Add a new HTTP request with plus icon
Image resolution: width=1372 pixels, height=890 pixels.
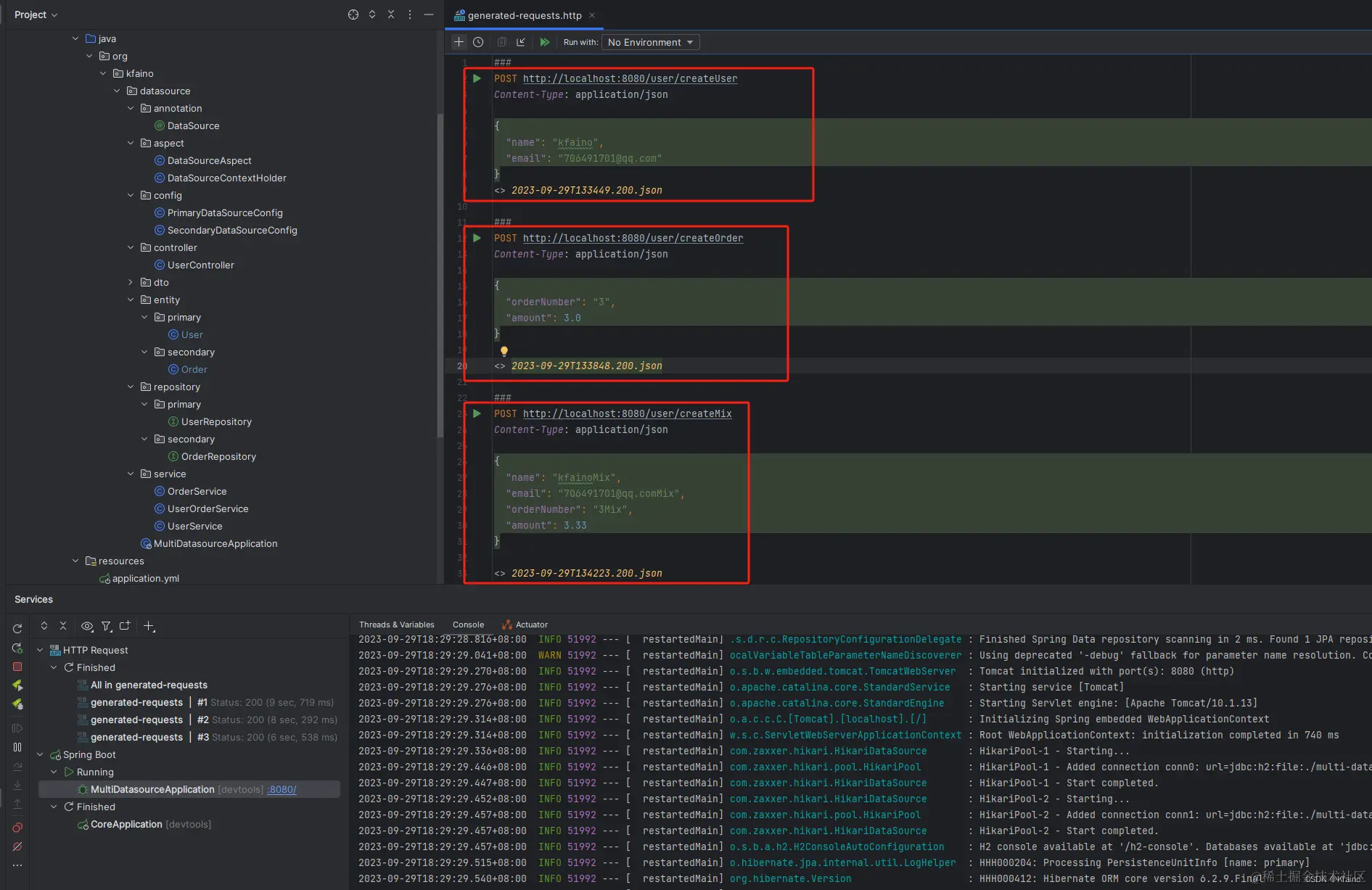(x=459, y=42)
